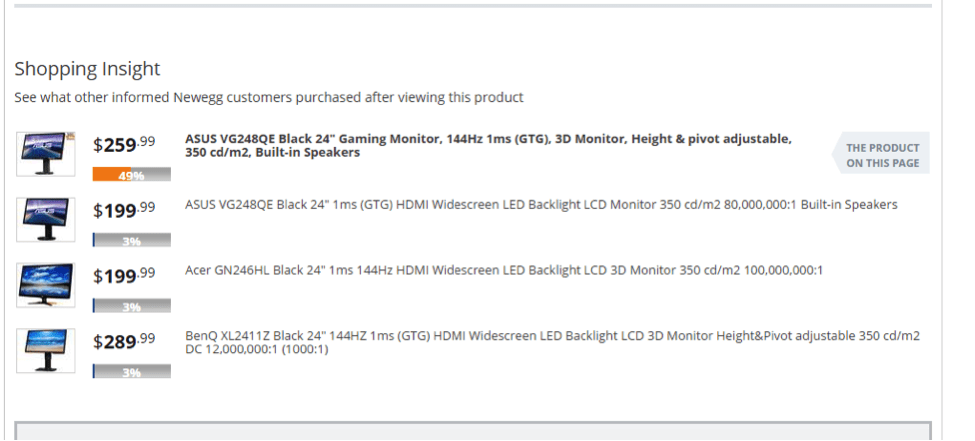Click the $199.99 price of the Acer GN246HL
This screenshot has height=441, width=975.
click(x=124, y=276)
